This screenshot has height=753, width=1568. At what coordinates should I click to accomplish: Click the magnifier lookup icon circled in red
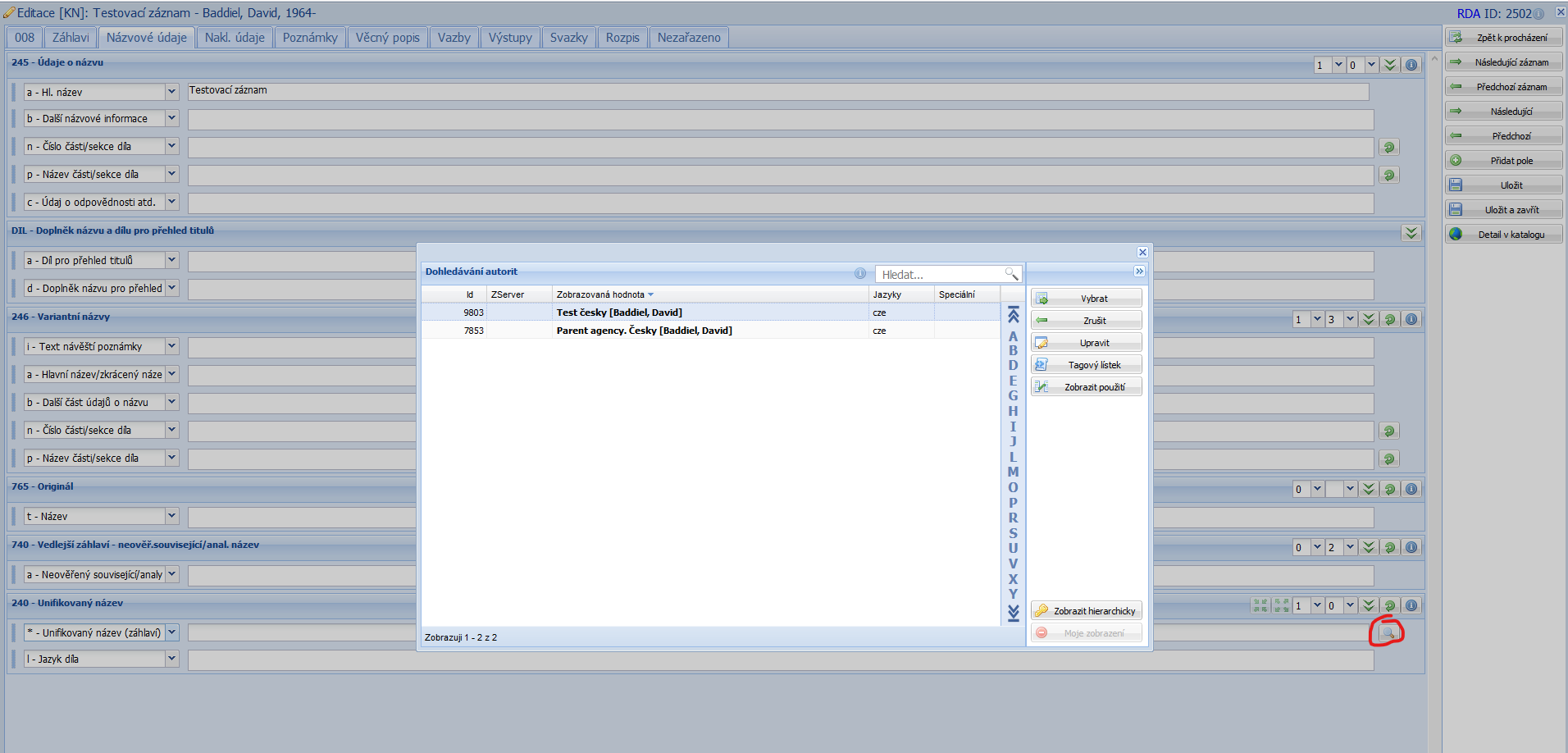click(1388, 632)
